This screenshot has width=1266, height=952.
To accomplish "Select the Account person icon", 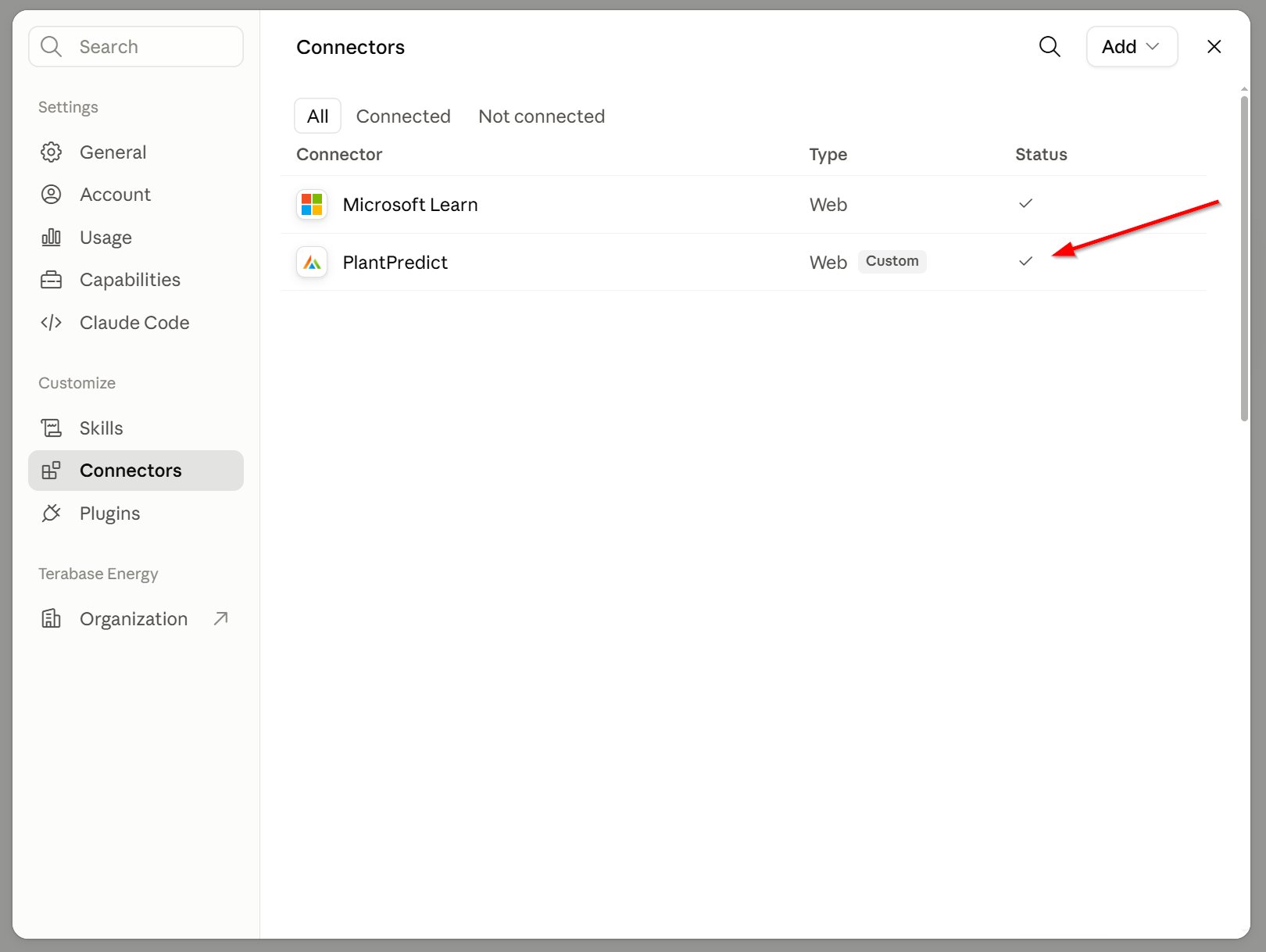I will pos(51,195).
